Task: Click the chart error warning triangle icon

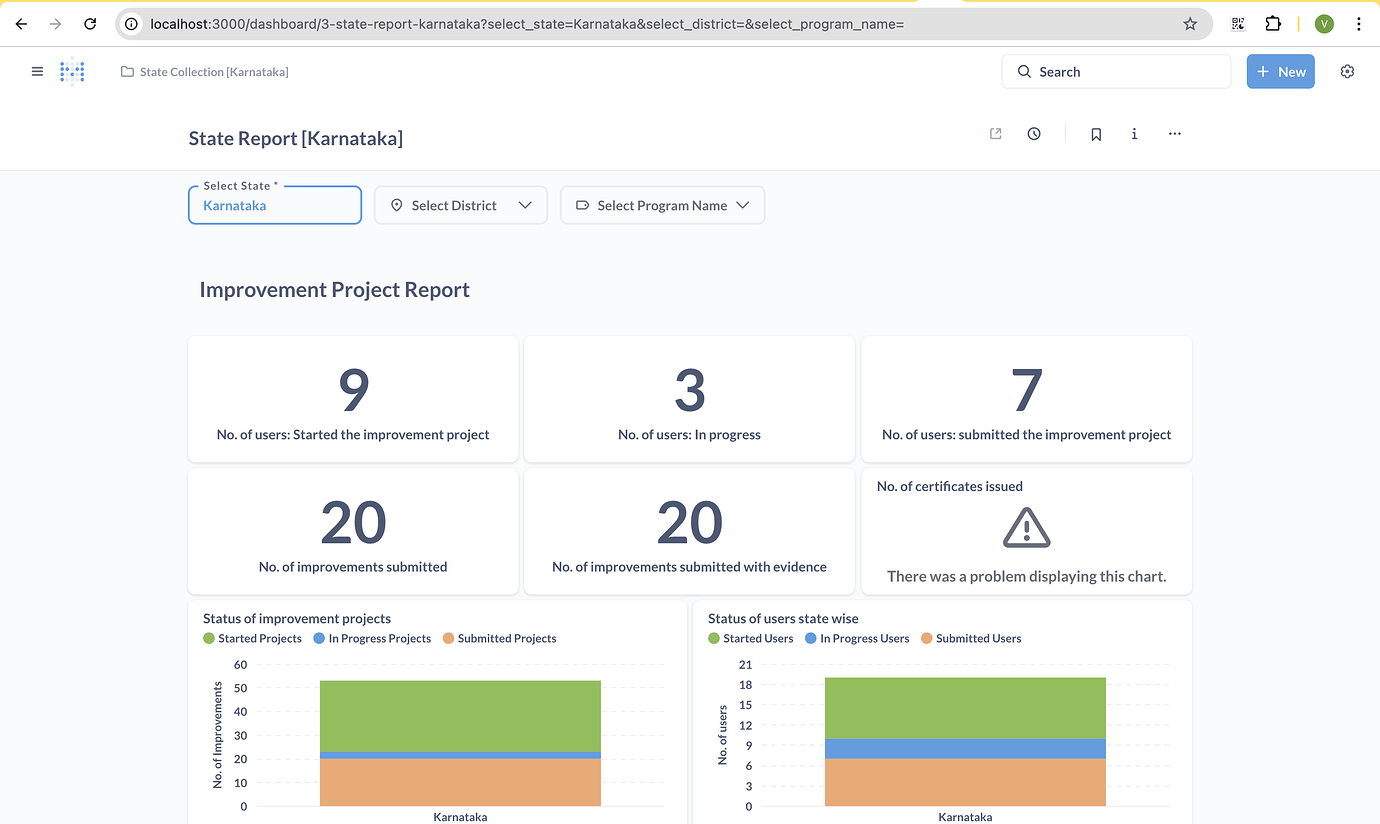Action: [1026, 527]
